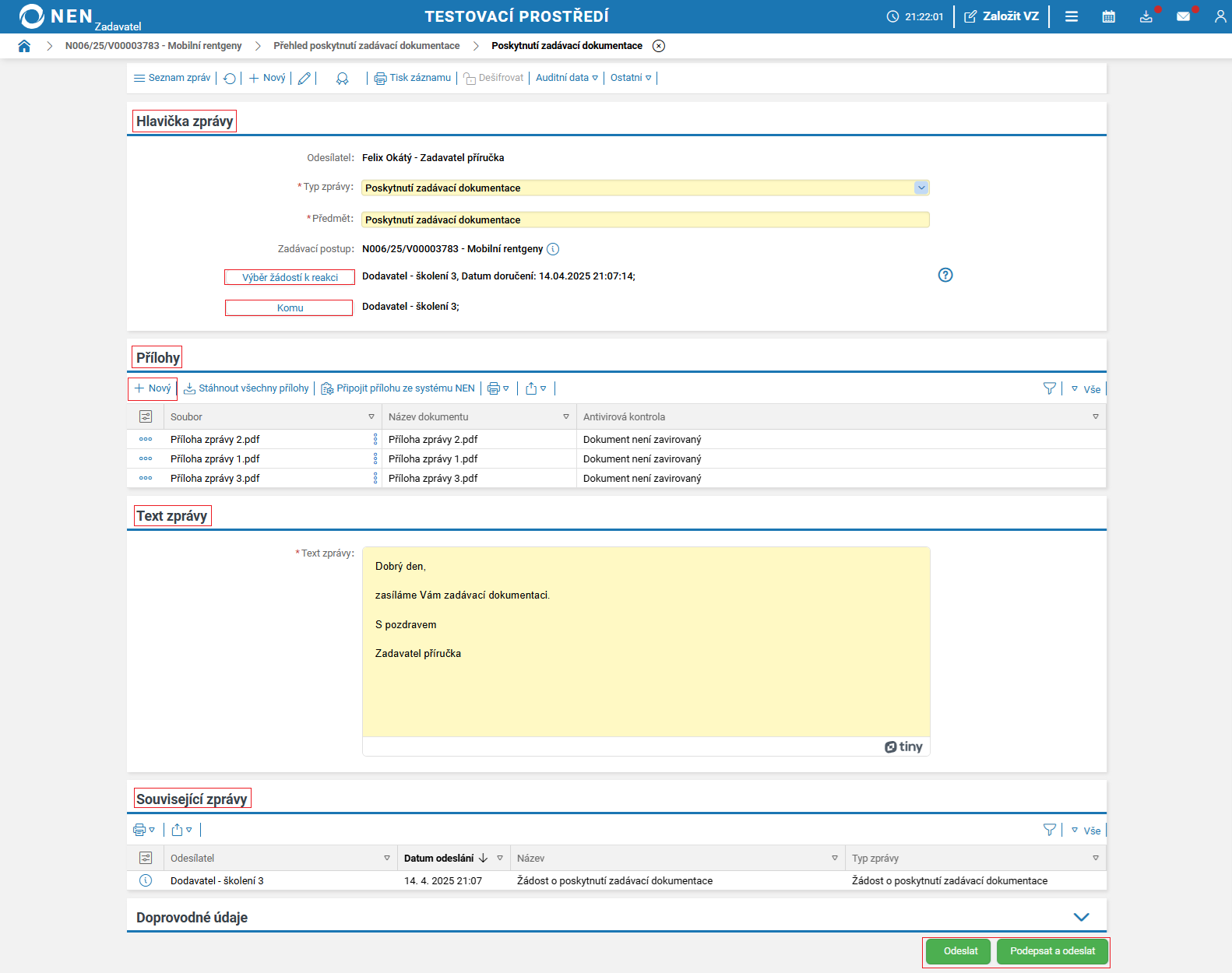Open row actions for Příloha zprávy 2.pdf
Screen dimensions: 1232x973
[146, 439]
